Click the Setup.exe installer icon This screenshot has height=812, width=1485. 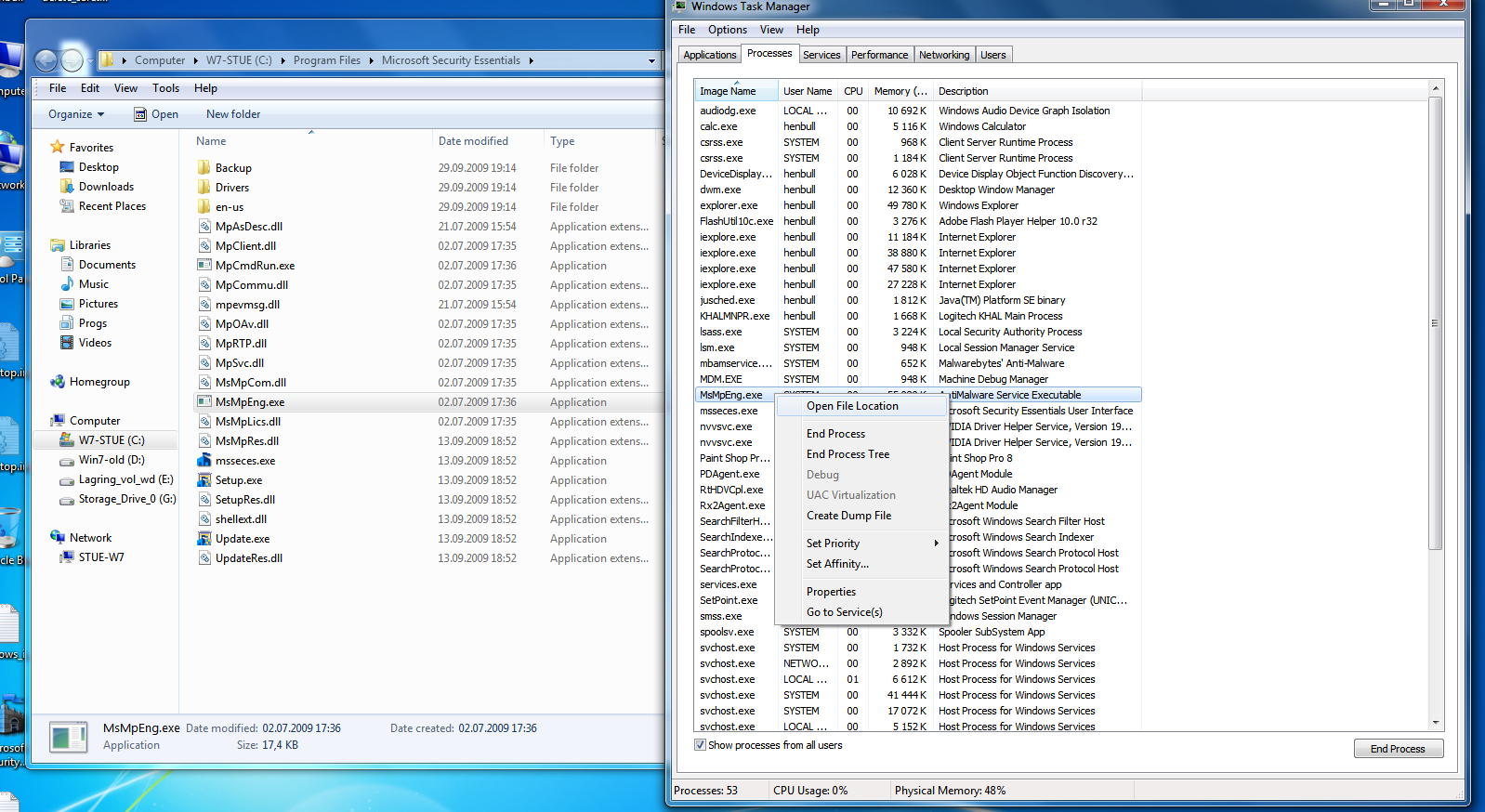204,480
